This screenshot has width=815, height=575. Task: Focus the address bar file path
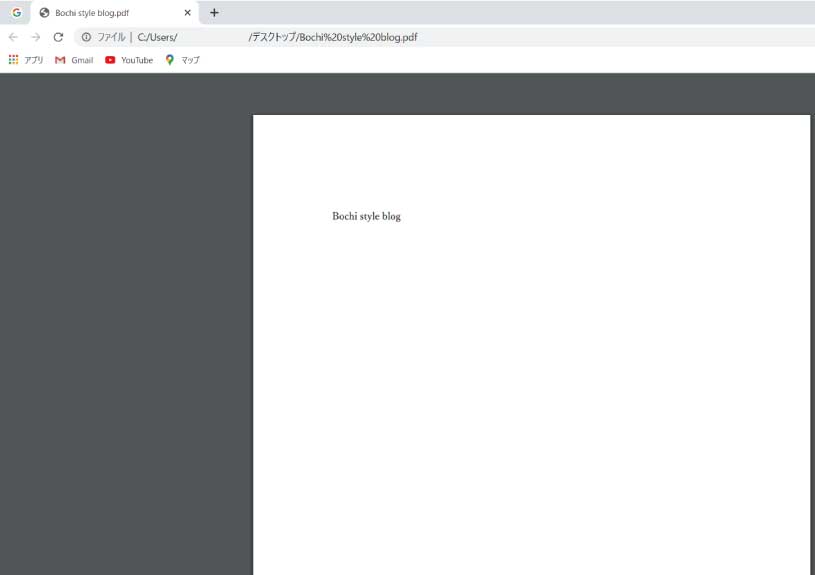(330, 37)
